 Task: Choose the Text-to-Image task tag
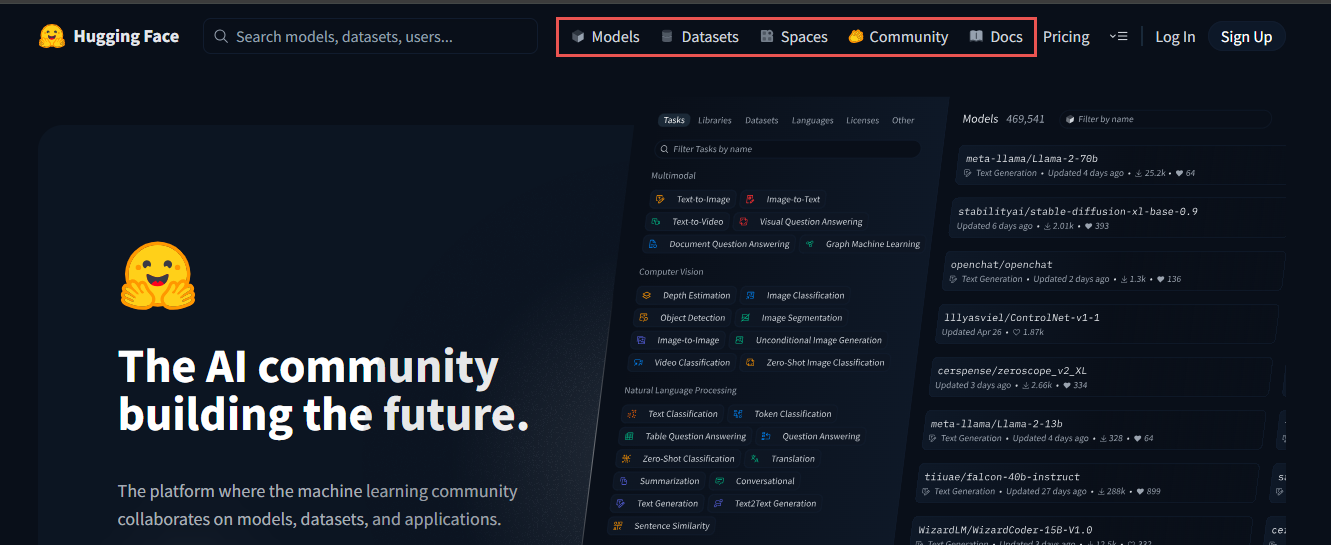(x=693, y=199)
